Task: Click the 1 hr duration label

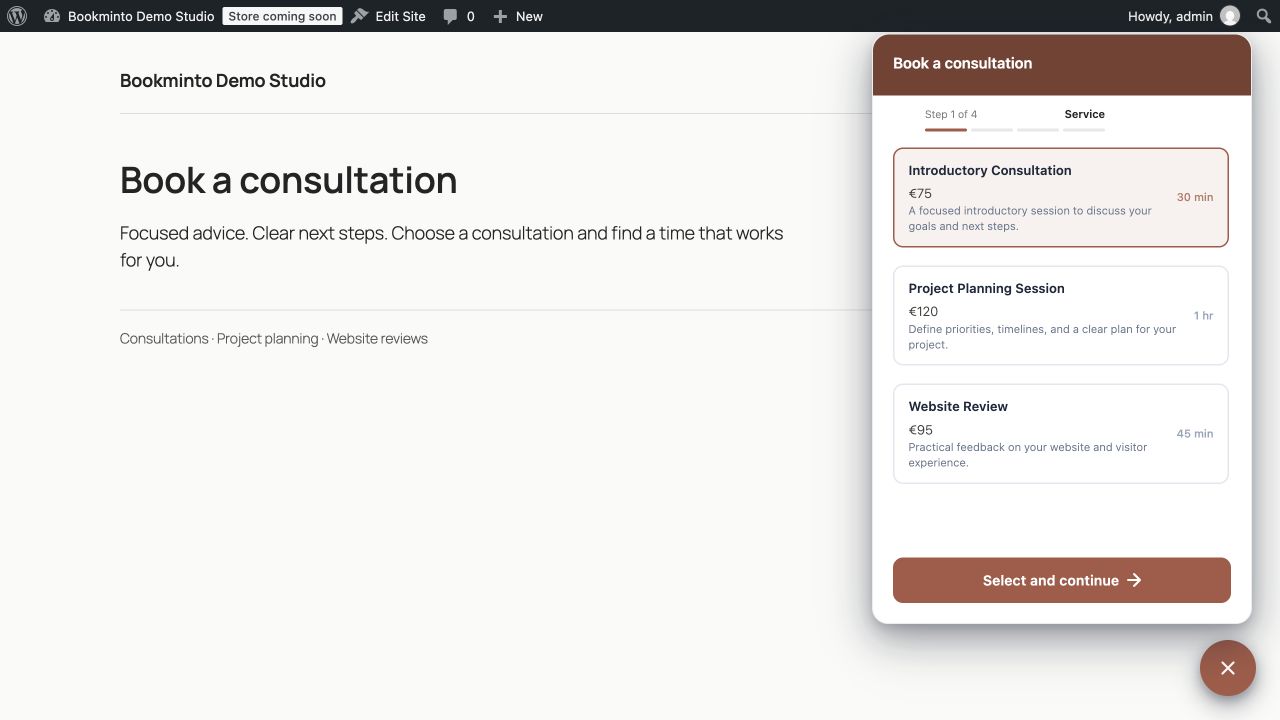Action: tap(1203, 315)
